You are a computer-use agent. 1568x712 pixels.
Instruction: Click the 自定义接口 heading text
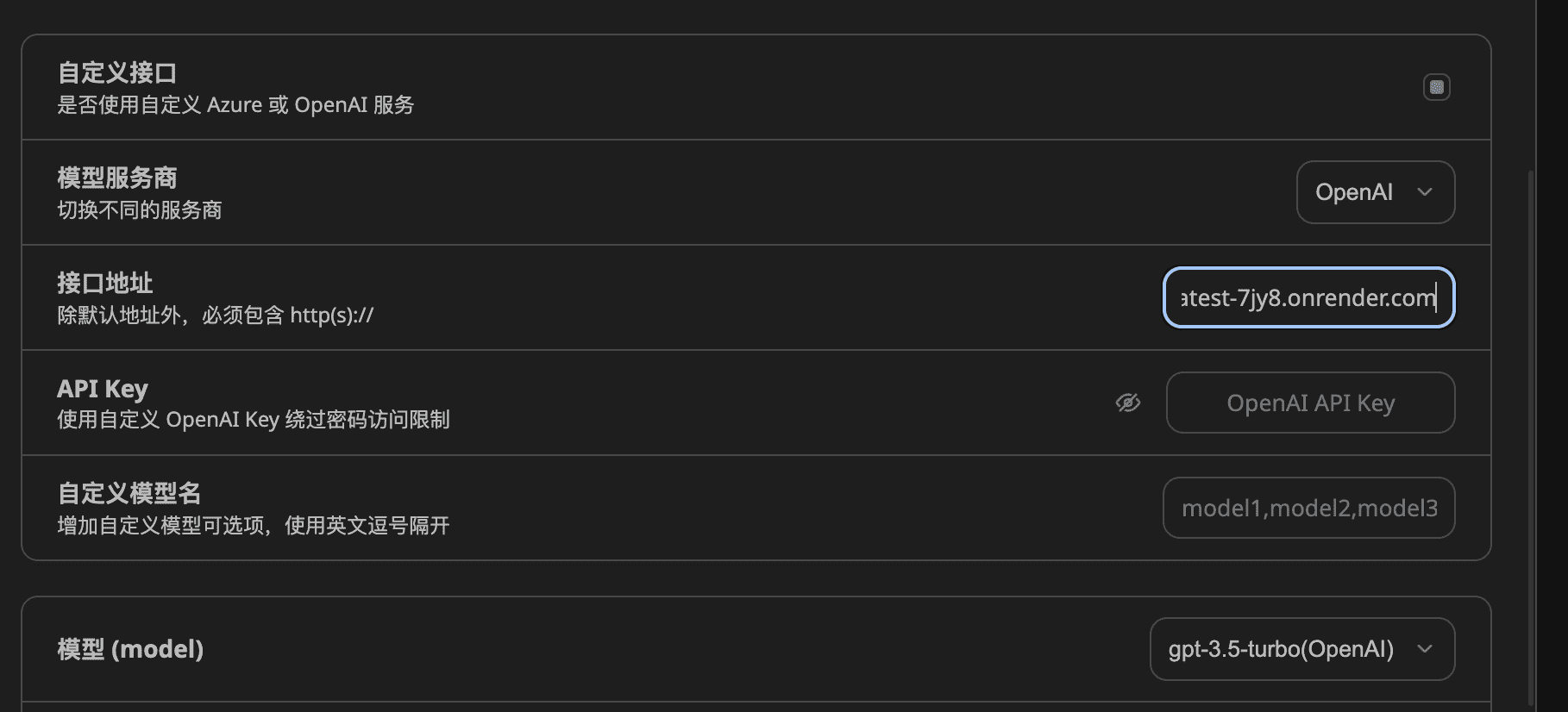[x=117, y=72]
